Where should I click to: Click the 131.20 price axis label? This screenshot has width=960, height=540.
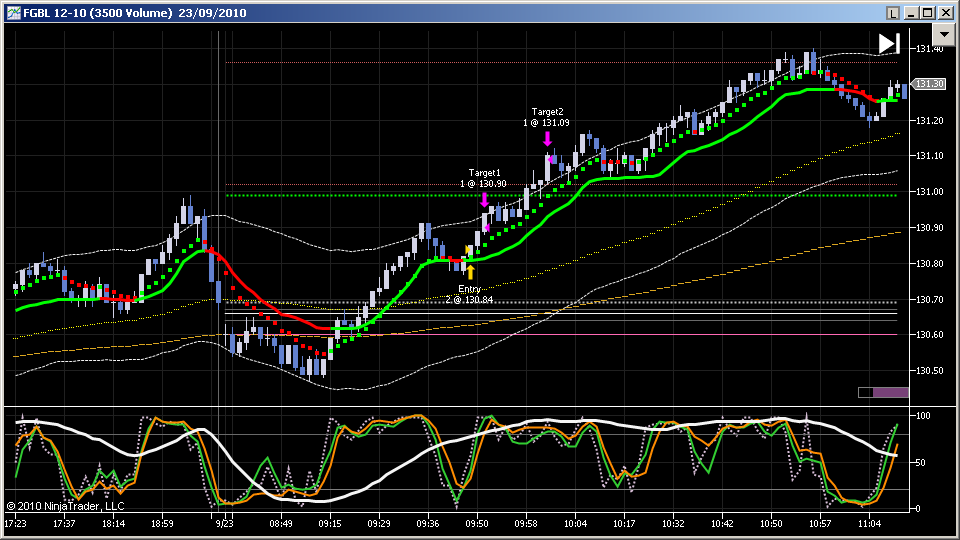(x=929, y=121)
